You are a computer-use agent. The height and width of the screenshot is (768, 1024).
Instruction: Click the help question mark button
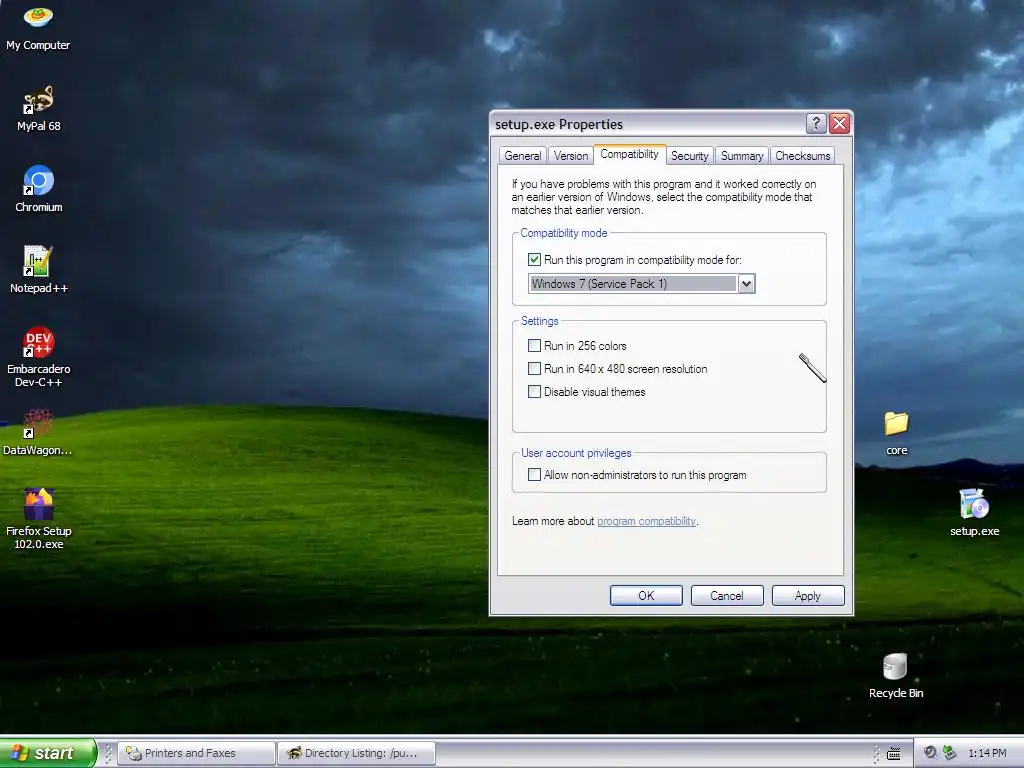[816, 123]
